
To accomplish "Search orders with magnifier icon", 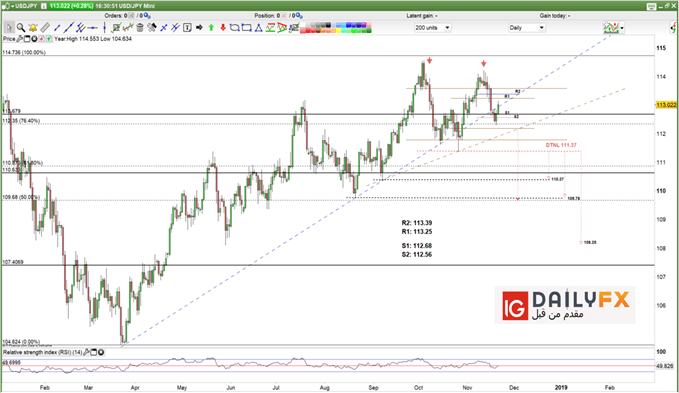I will [147, 16].
